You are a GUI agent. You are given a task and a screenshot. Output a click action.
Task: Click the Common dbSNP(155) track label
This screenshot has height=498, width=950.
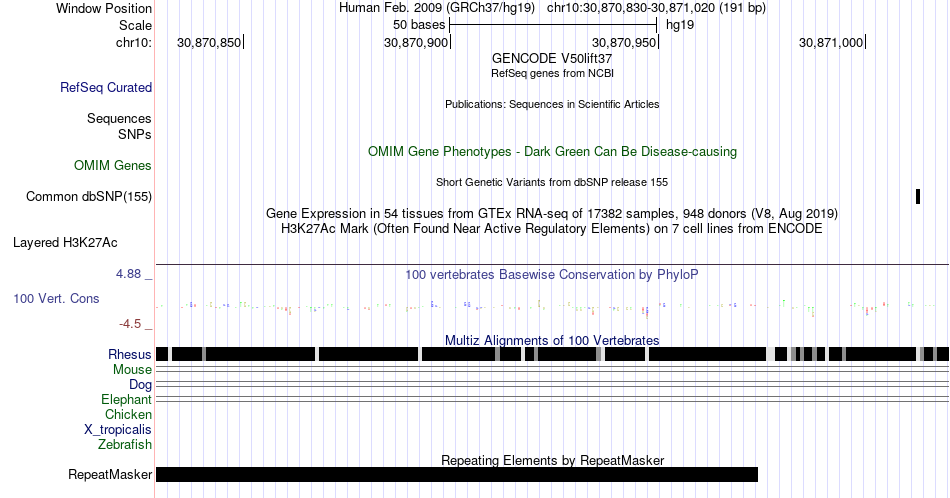click(x=89, y=196)
